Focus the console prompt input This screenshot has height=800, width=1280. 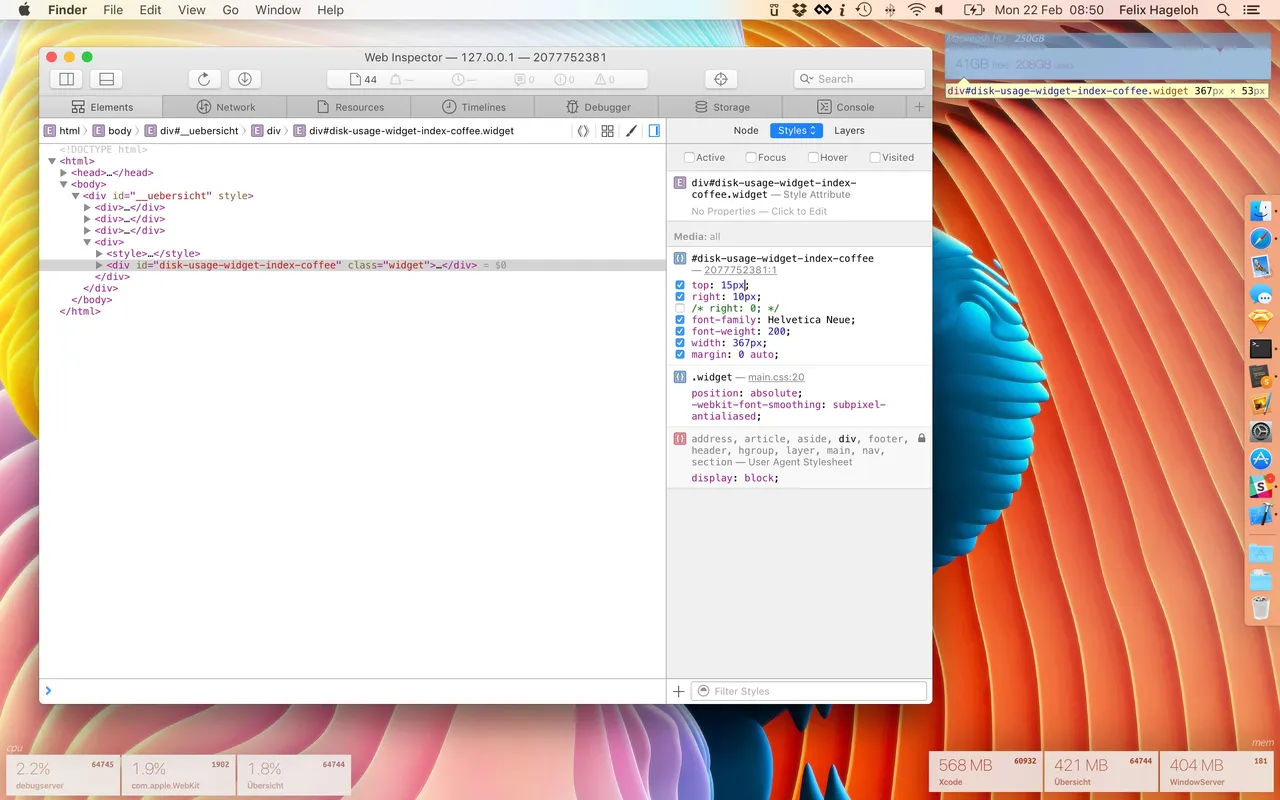(352, 690)
